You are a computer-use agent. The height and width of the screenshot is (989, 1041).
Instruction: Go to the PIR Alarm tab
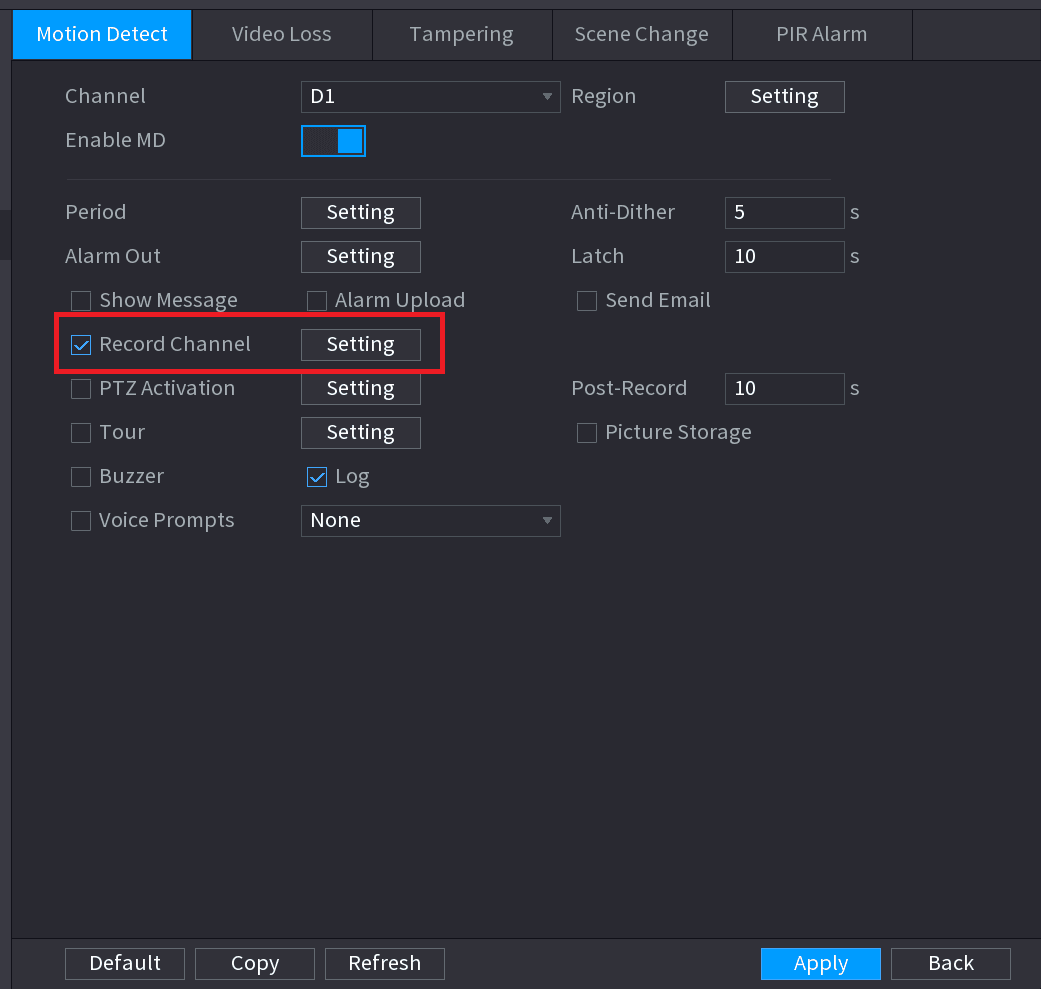point(822,35)
